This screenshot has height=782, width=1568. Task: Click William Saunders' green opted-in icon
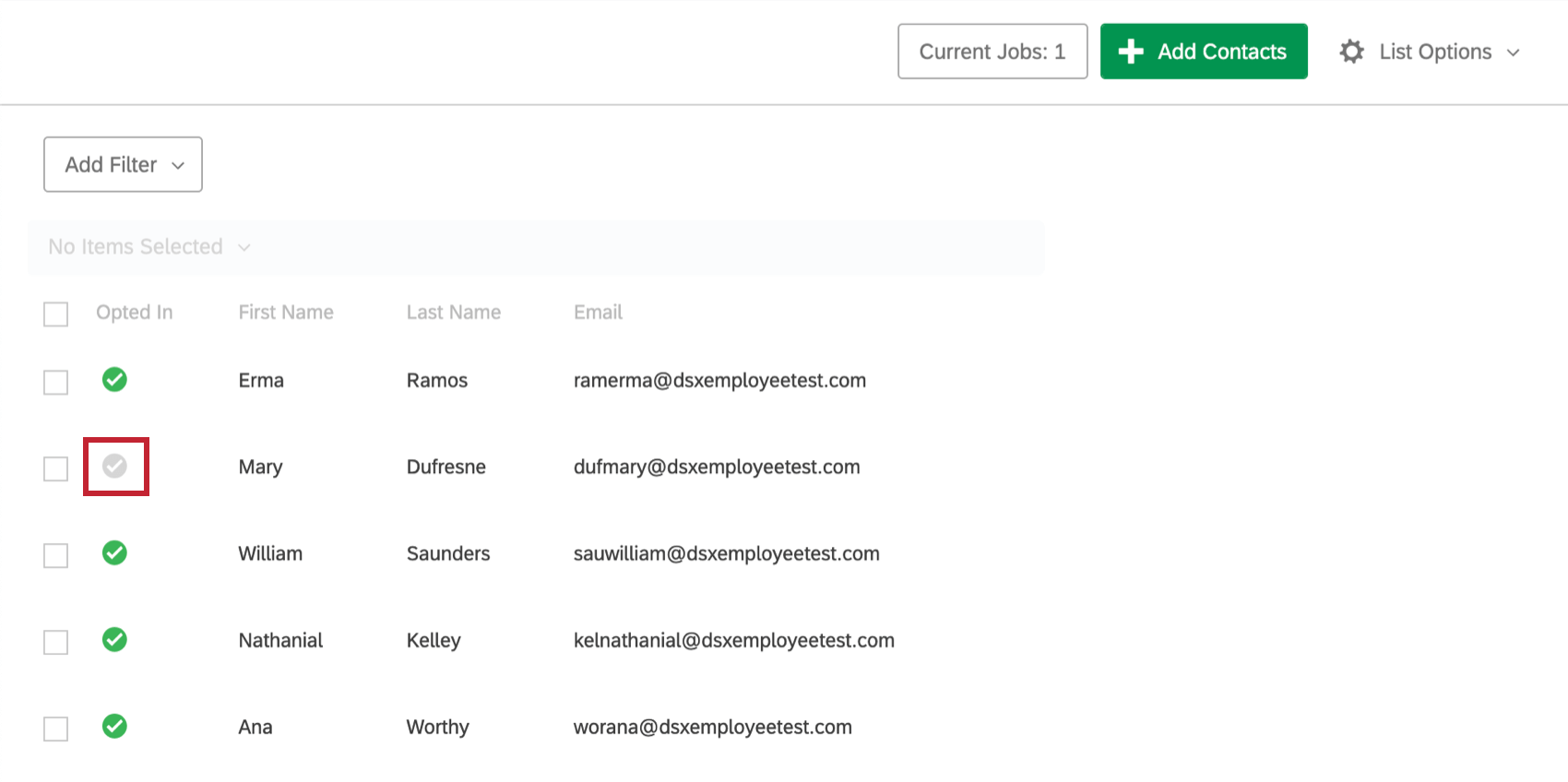point(114,553)
